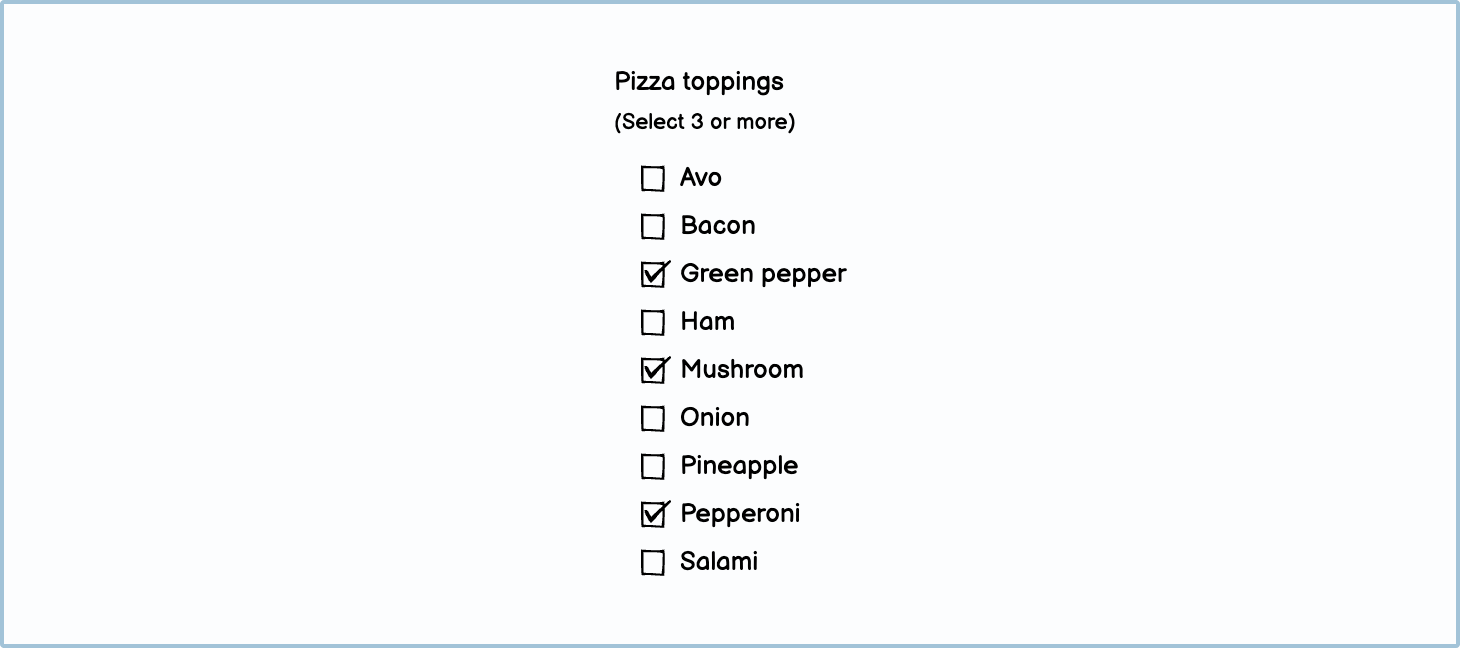The image size is (1460, 648).
Task: Click the "Pizza toppings" heading
Action: pos(699,81)
